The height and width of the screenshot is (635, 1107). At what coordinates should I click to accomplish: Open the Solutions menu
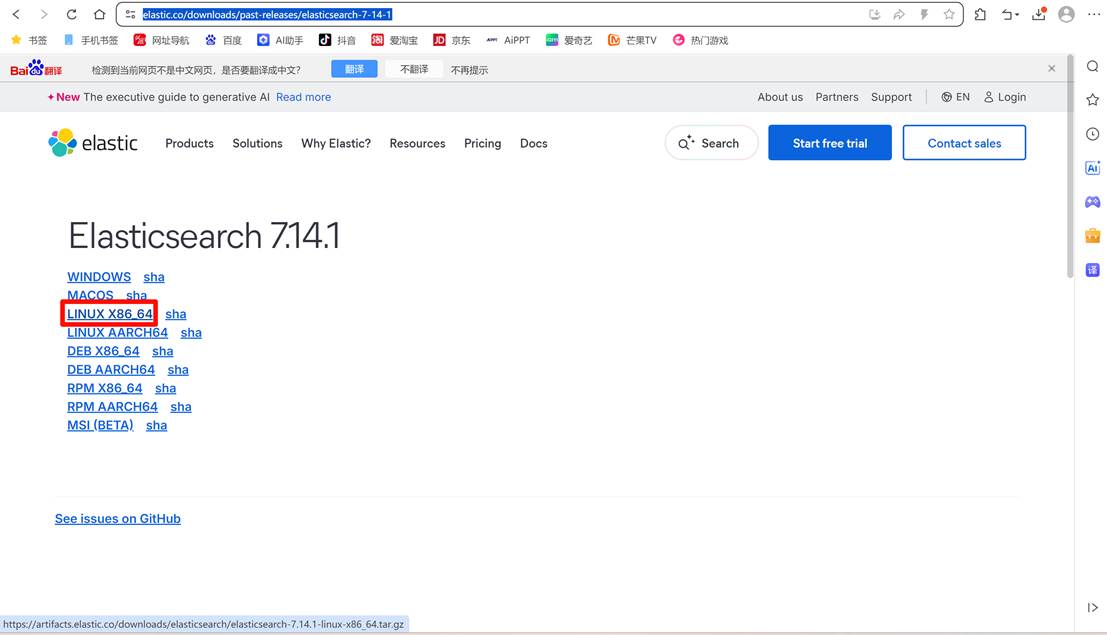click(x=258, y=143)
